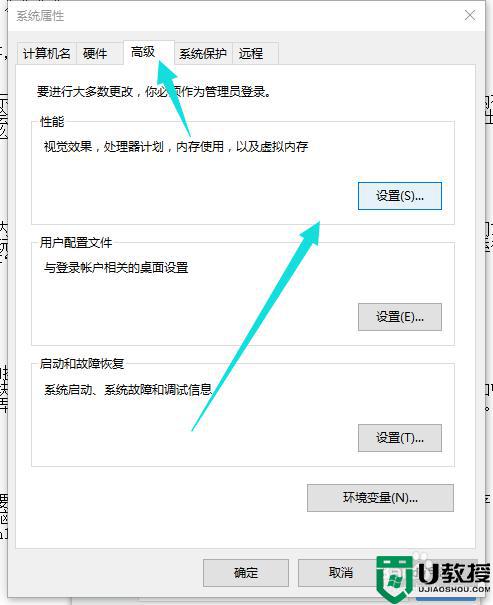Screen dimensions: 493x605
Task: Switch to the 远程 tab
Action: click(x=255, y=53)
